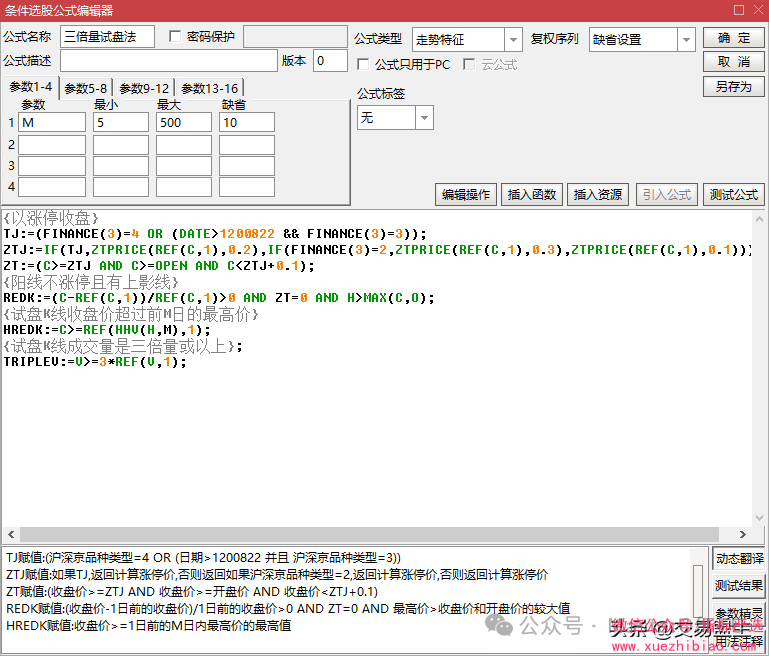Image resolution: width=769 pixels, height=656 pixels.
Task: Click the 取消 cancel button
Action: click(734, 62)
